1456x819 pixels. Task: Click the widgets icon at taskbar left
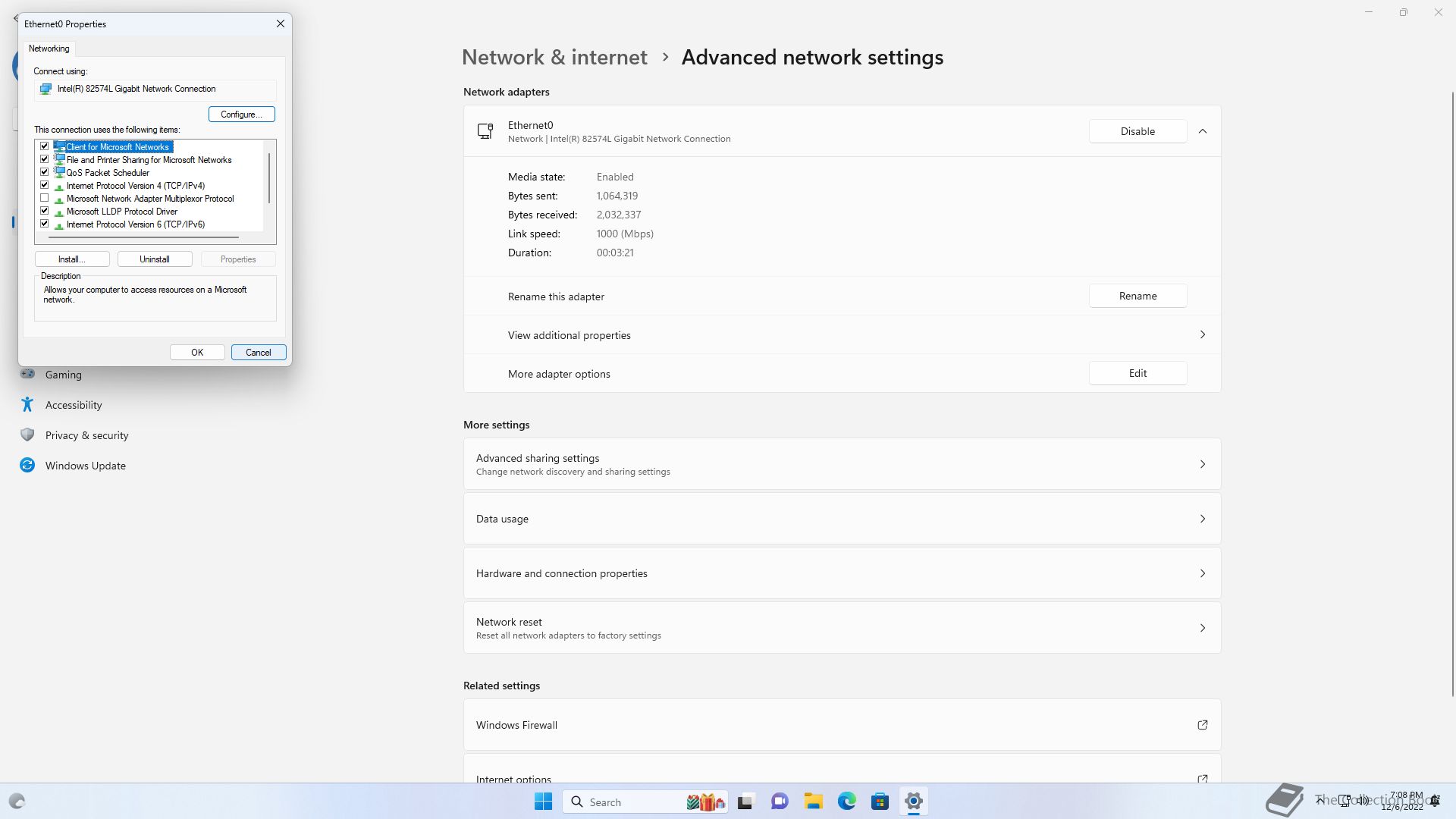[x=17, y=802]
